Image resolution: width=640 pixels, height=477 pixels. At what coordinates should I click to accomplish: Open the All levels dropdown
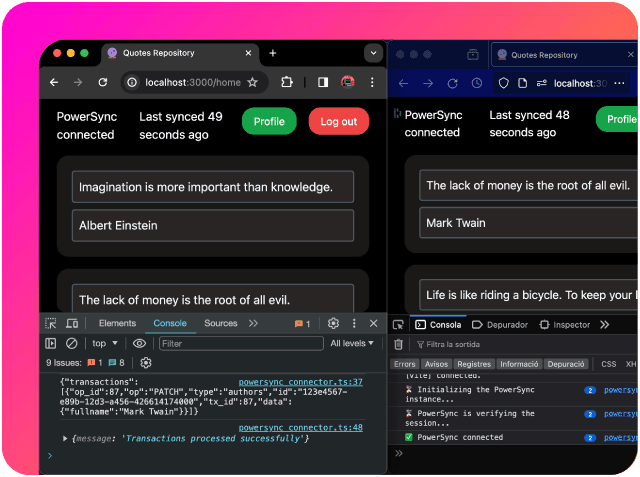pos(352,344)
